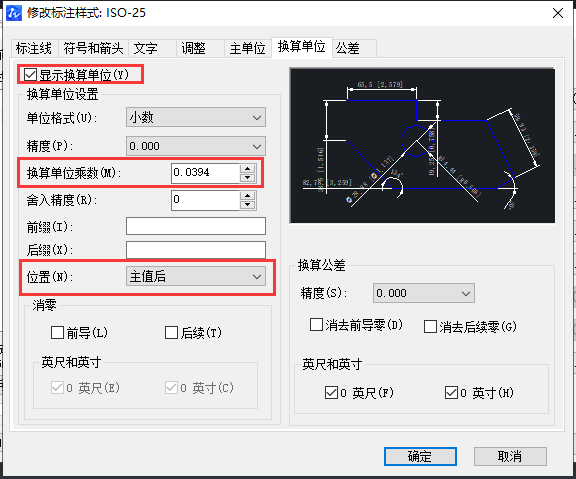Click the 换算单位乘数 value field
Screen dimensions: 576x479
pos(205,173)
